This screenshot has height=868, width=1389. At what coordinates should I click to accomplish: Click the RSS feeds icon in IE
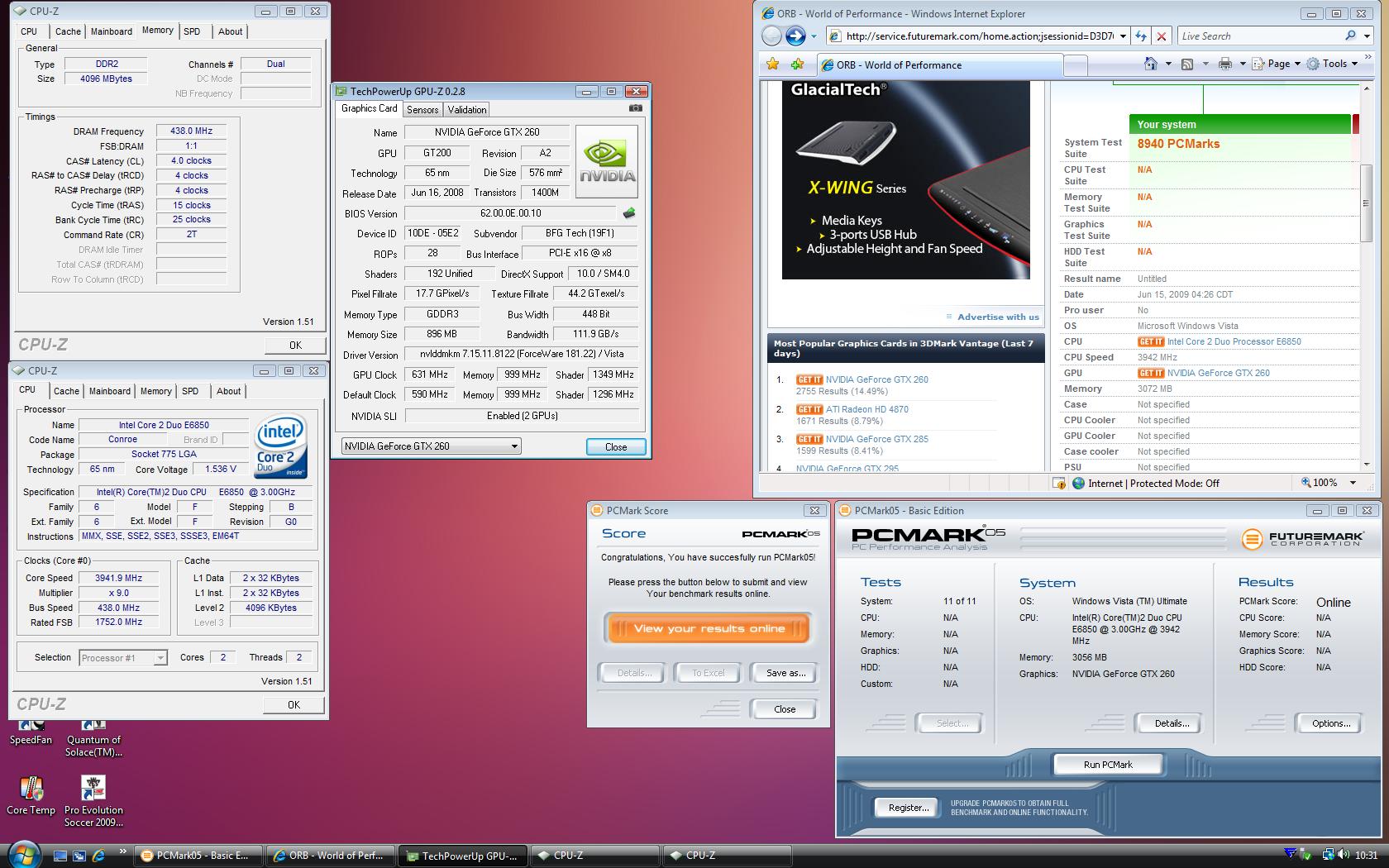click(1187, 64)
